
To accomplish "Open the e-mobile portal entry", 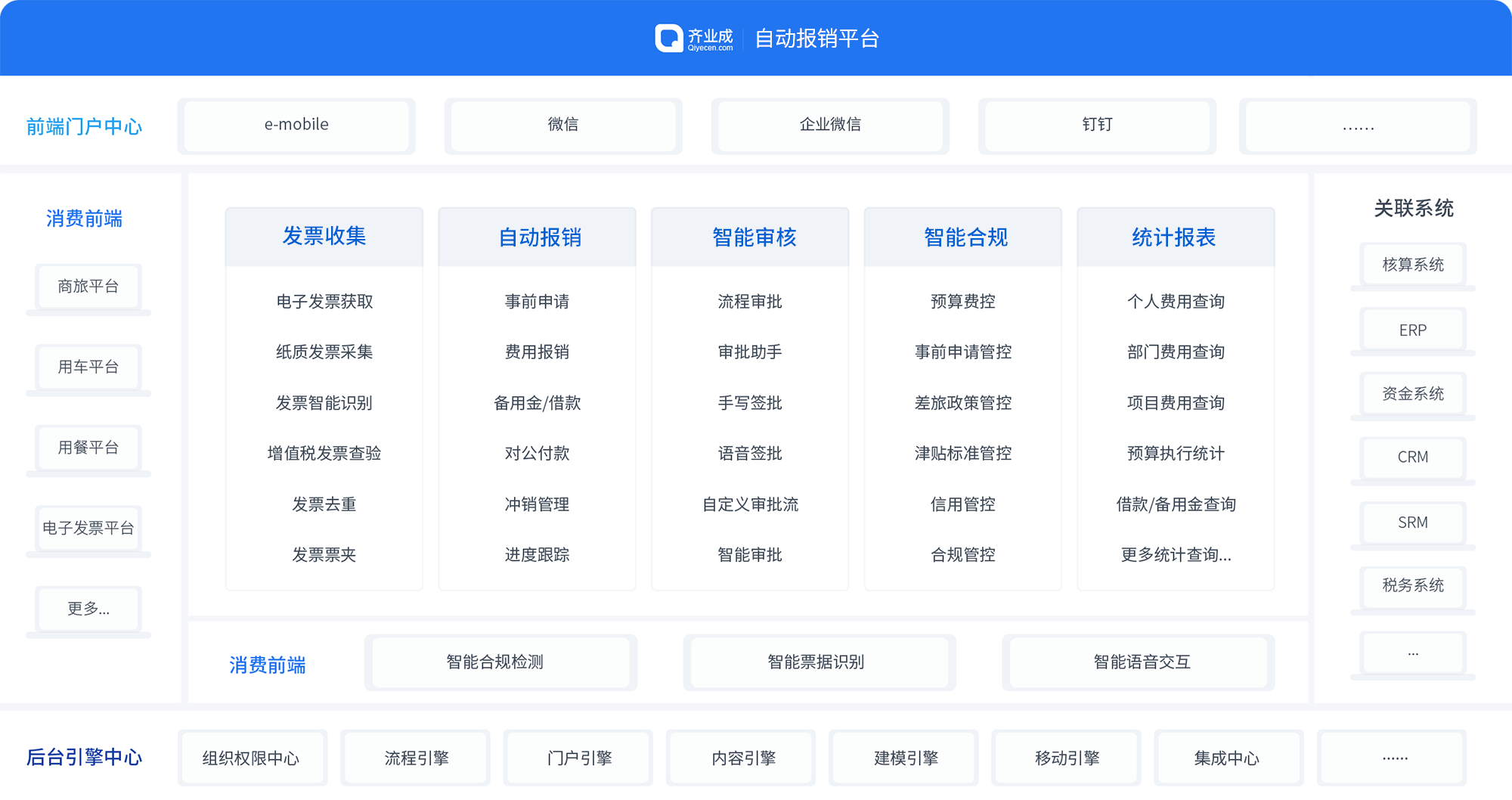I will [x=296, y=126].
